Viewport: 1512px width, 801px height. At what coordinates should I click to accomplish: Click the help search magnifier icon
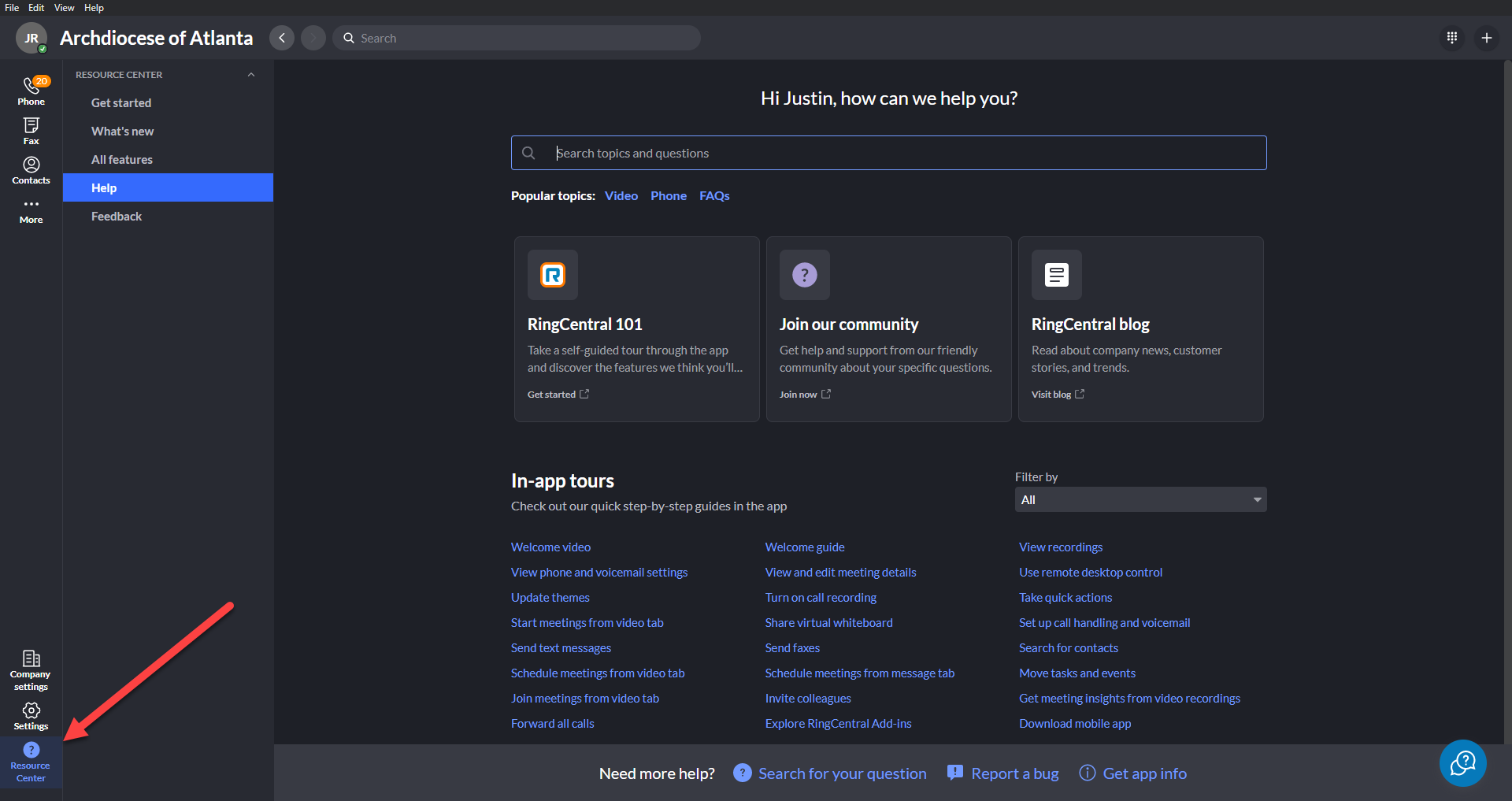528,153
